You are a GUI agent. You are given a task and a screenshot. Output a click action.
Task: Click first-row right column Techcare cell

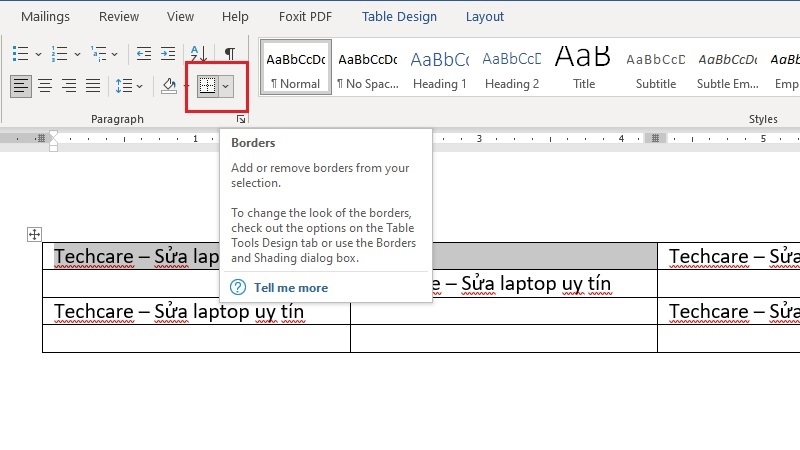pyautogui.click(x=734, y=256)
